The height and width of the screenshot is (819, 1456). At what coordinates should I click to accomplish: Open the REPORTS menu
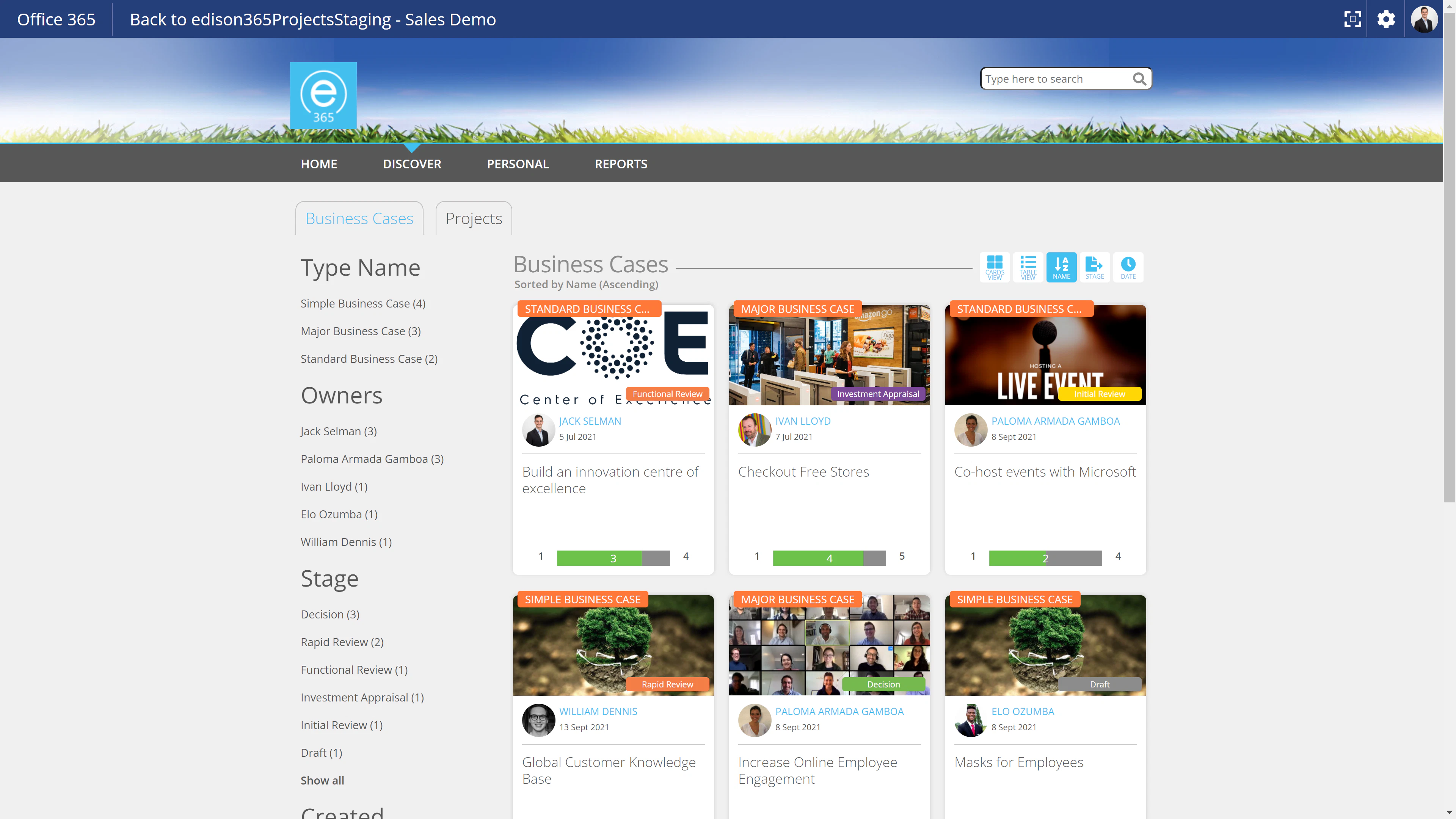pyautogui.click(x=621, y=164)
